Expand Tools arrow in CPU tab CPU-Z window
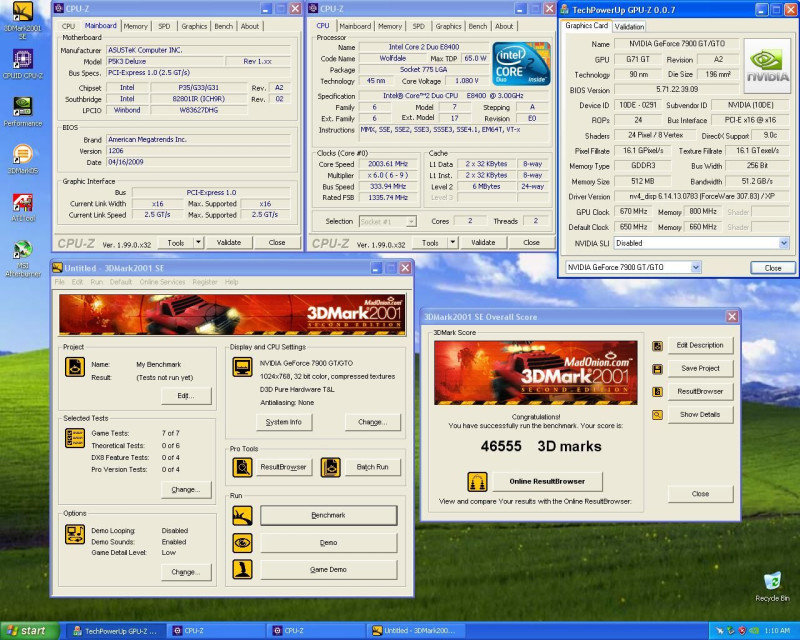800x640 pixels. (453, 242)
